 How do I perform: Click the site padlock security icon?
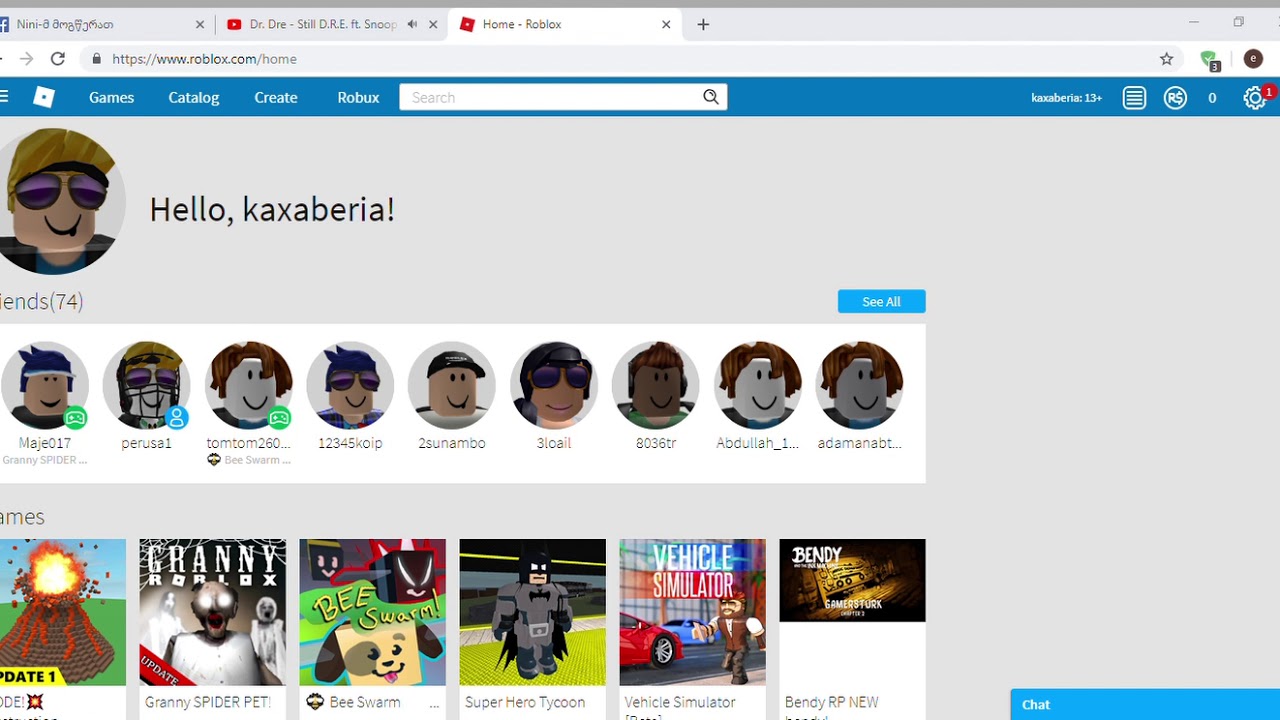click(x=96, y=59)
